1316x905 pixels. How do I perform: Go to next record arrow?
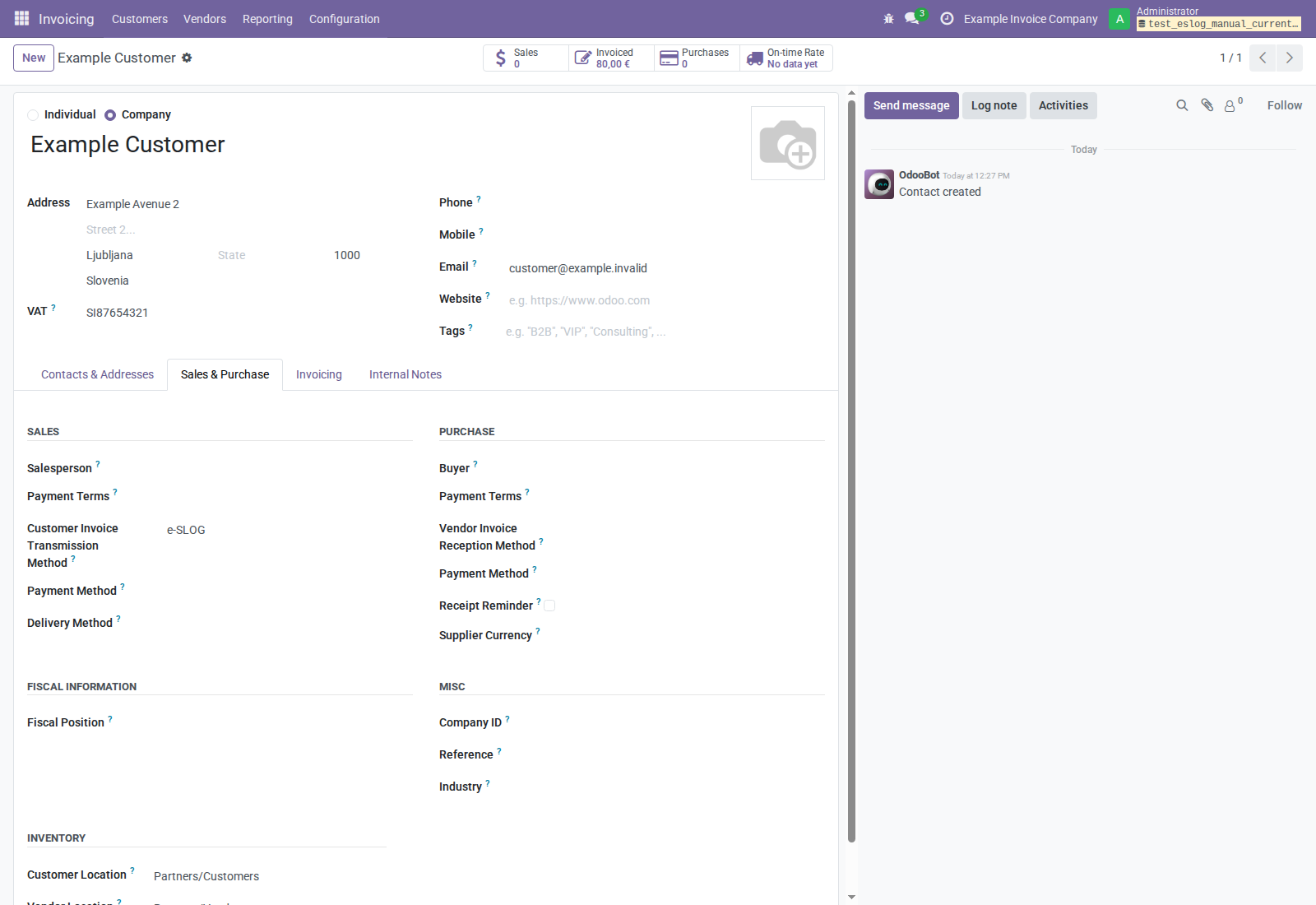(x=1290, y=58)
